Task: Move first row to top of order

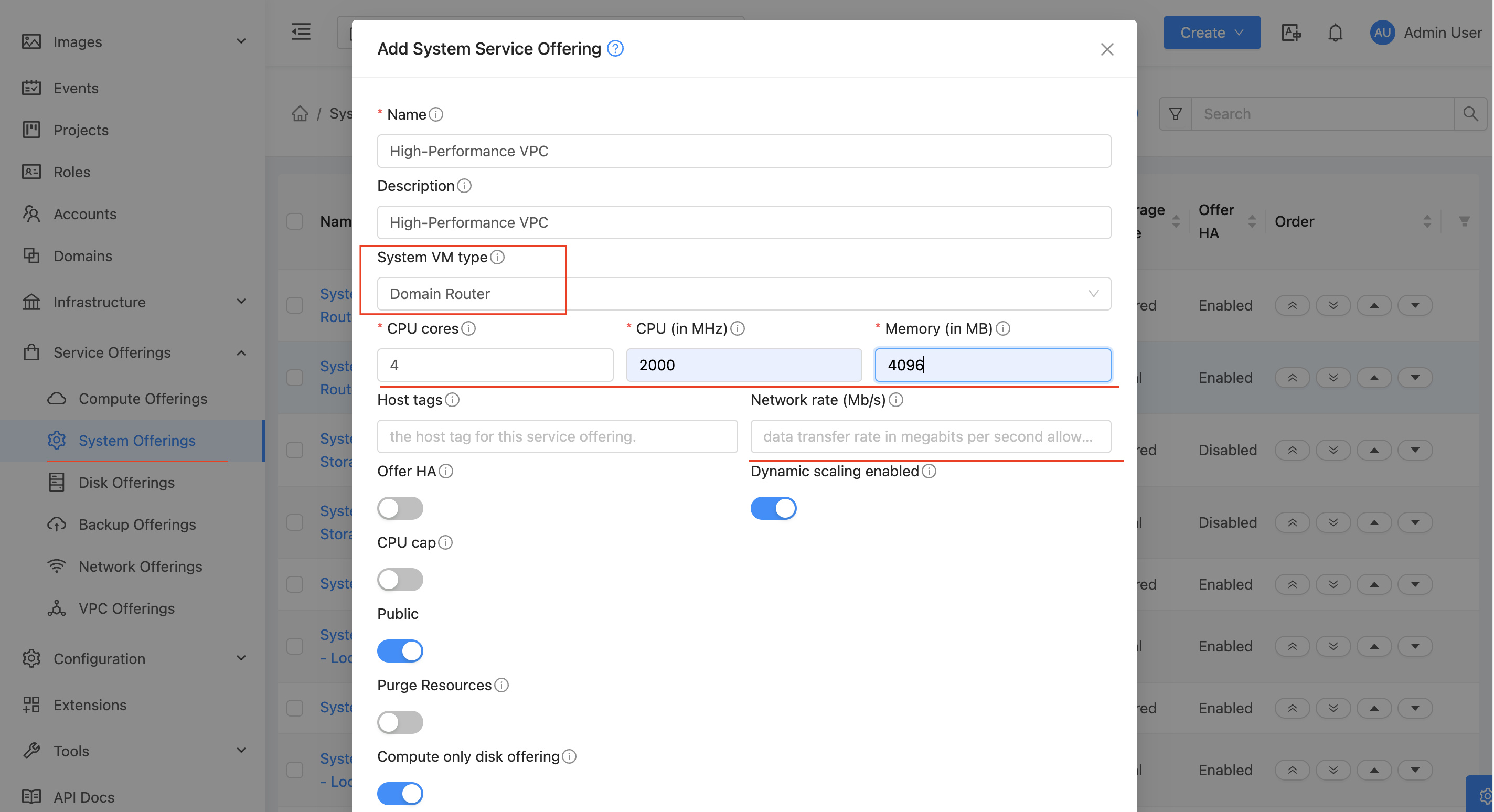Action: tap(1292, 305)
